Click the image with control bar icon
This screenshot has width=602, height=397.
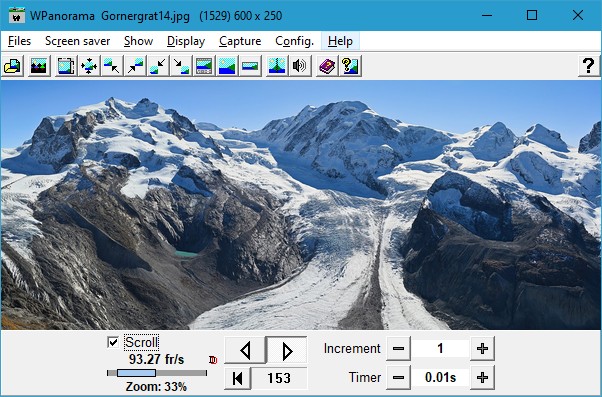pos(204,66)
